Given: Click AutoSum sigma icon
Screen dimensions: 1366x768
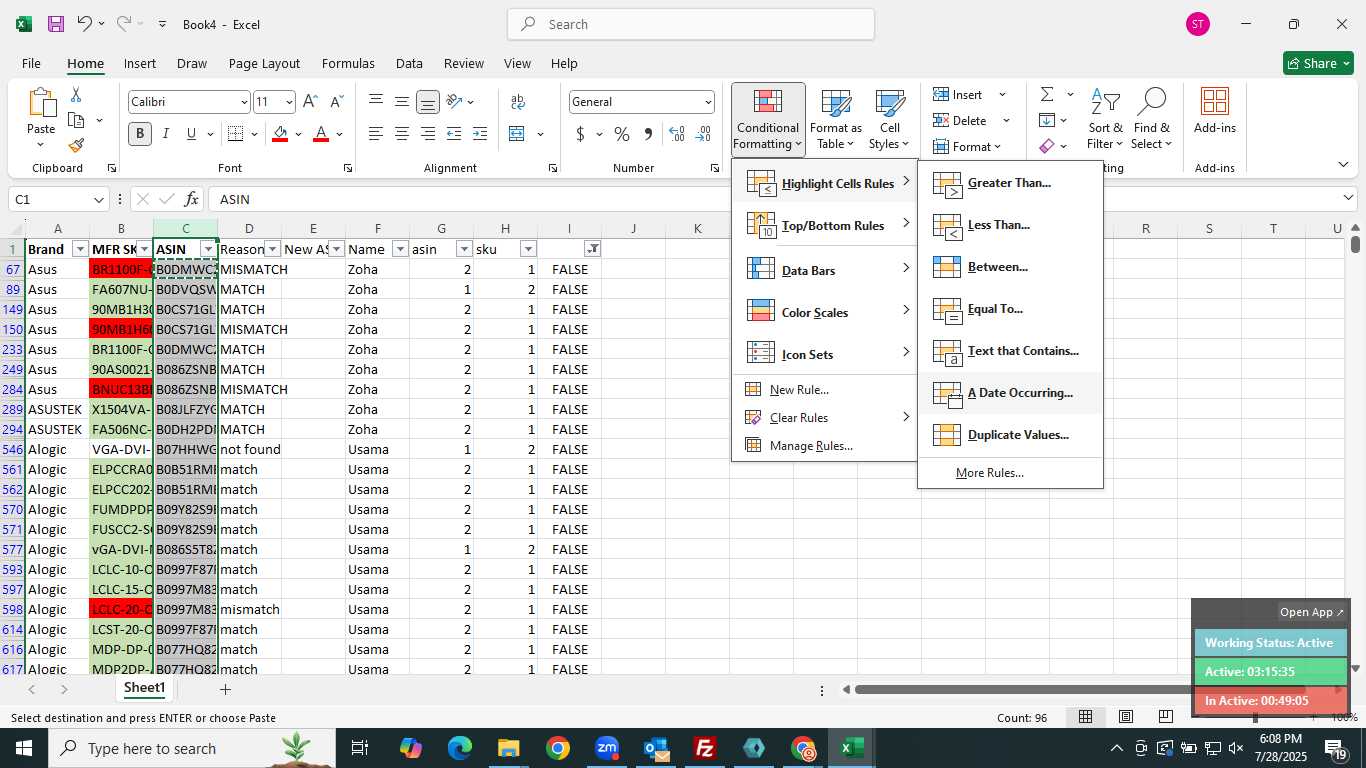Looking at the screenshot, I should pos(1047,94).
